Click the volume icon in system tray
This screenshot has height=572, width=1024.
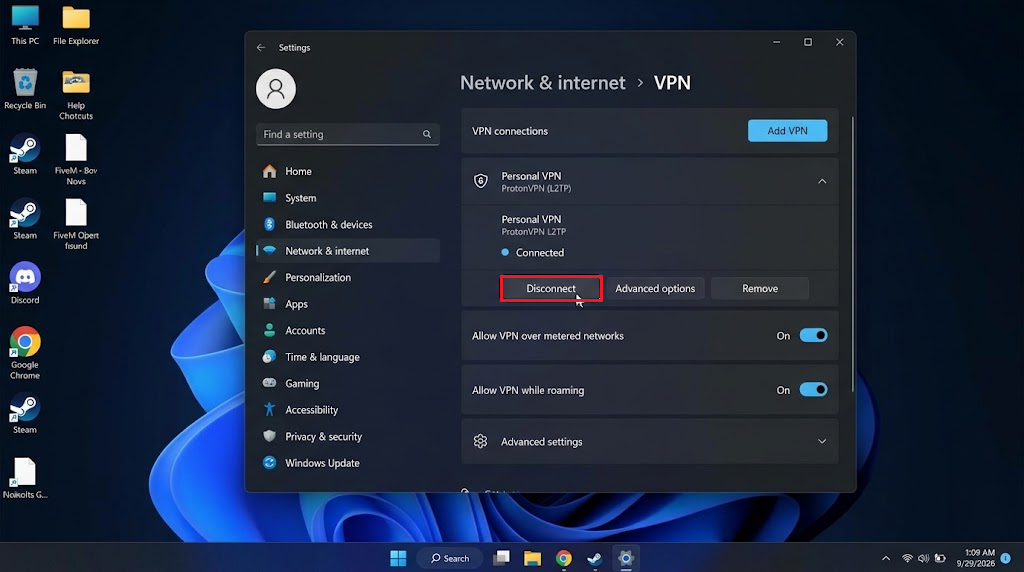click(x=923, y=558)
